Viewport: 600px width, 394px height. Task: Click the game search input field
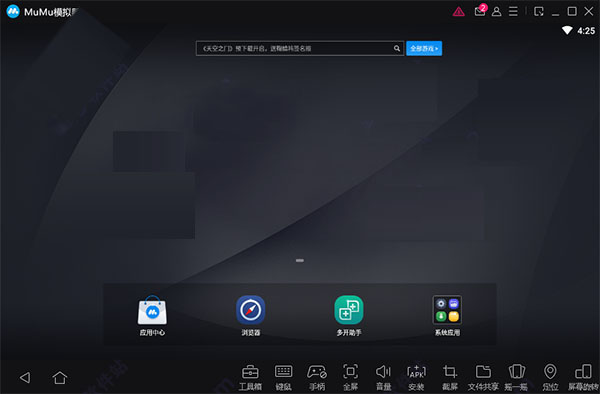[300, 49]
